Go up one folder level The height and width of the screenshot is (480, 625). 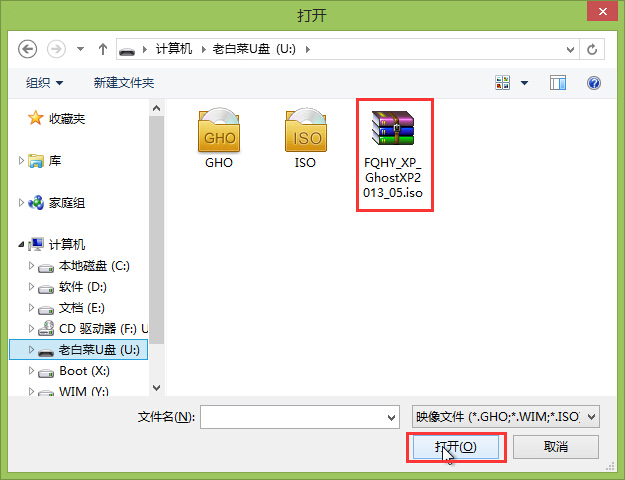[103, 49]
